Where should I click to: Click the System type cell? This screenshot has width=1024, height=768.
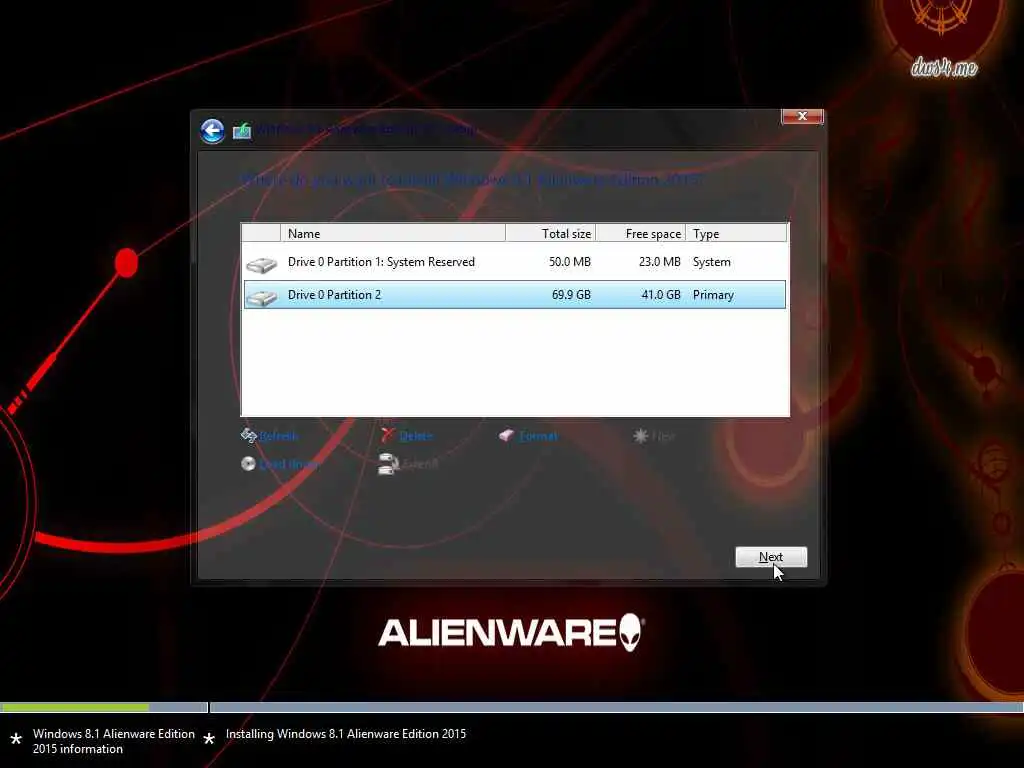712,262
